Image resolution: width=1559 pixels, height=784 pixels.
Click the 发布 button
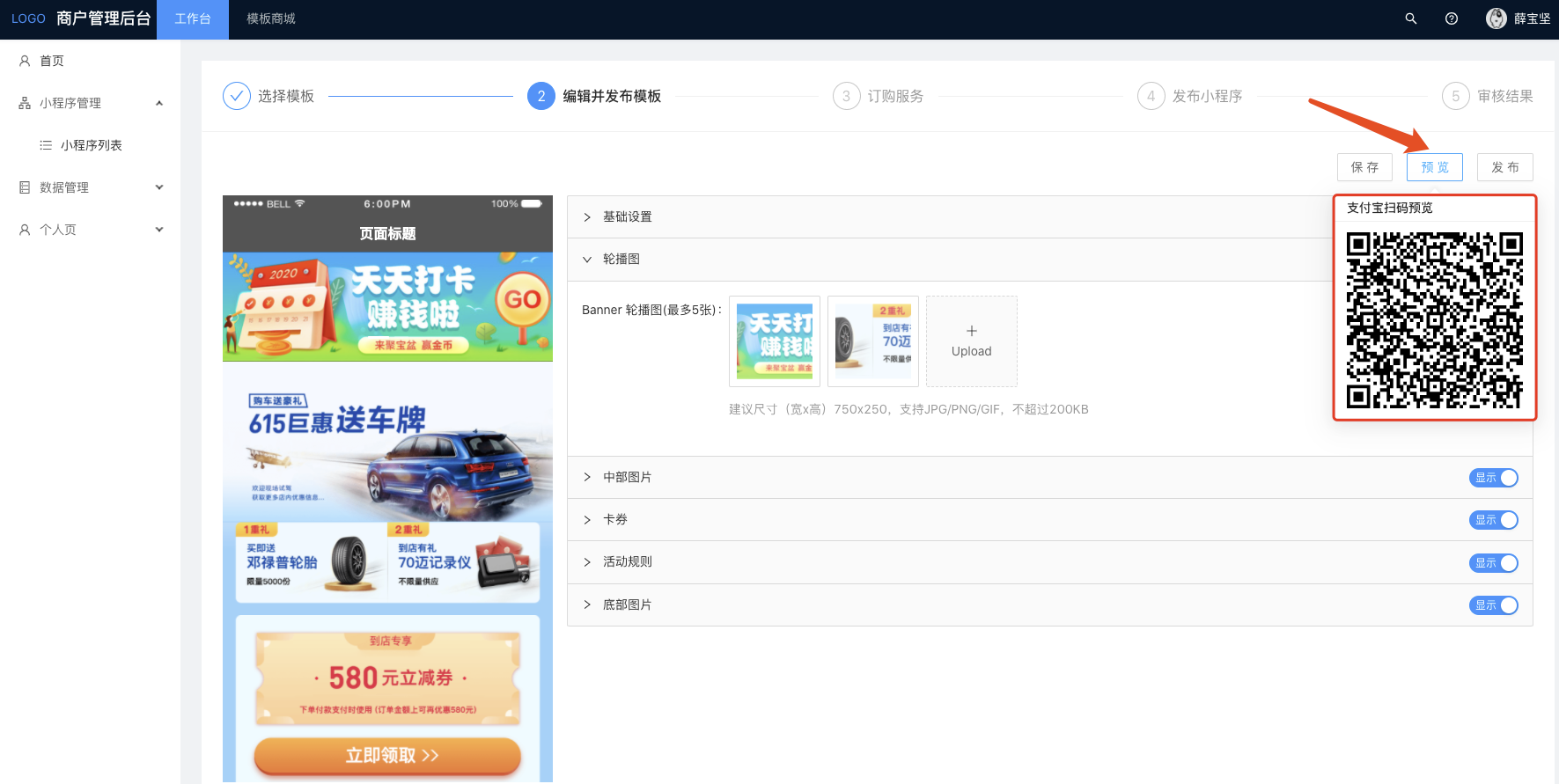pos(1505,167)
